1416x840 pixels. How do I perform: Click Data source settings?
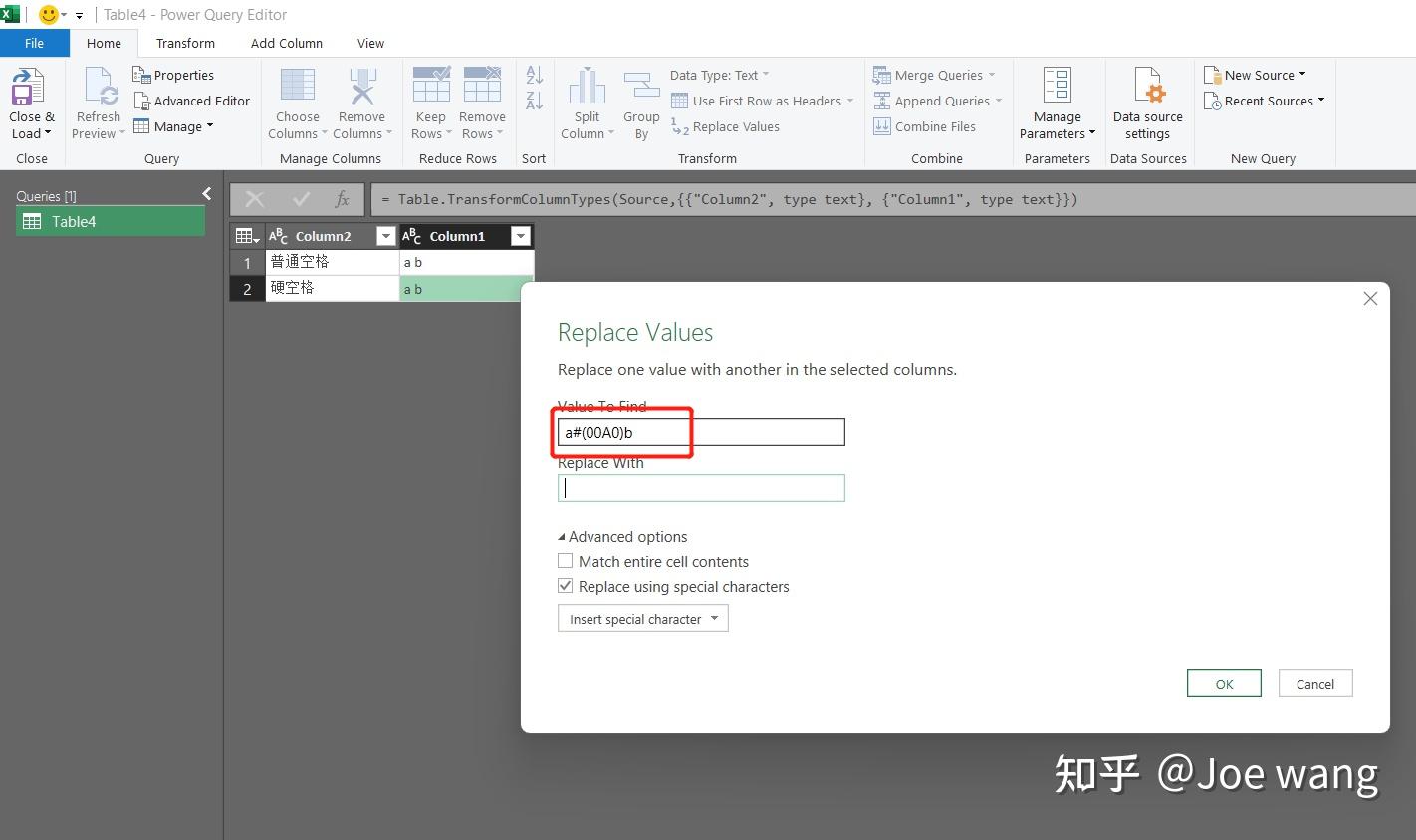point(1147,100)
